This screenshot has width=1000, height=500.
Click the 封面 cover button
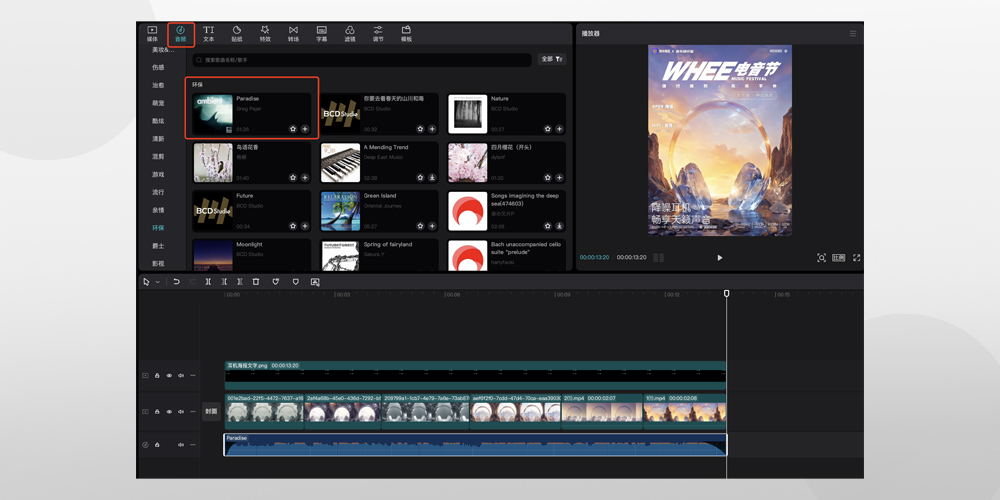211,411
